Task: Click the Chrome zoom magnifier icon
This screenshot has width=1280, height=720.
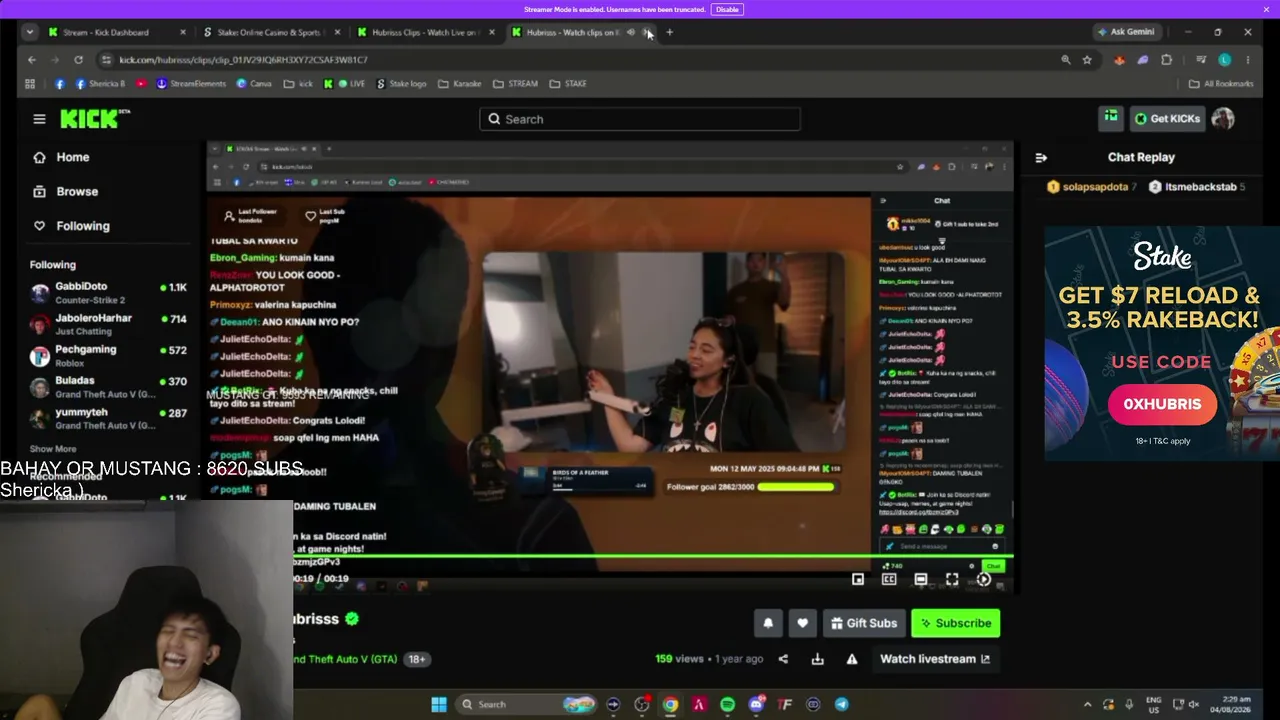Action: tap(1066, 60)
